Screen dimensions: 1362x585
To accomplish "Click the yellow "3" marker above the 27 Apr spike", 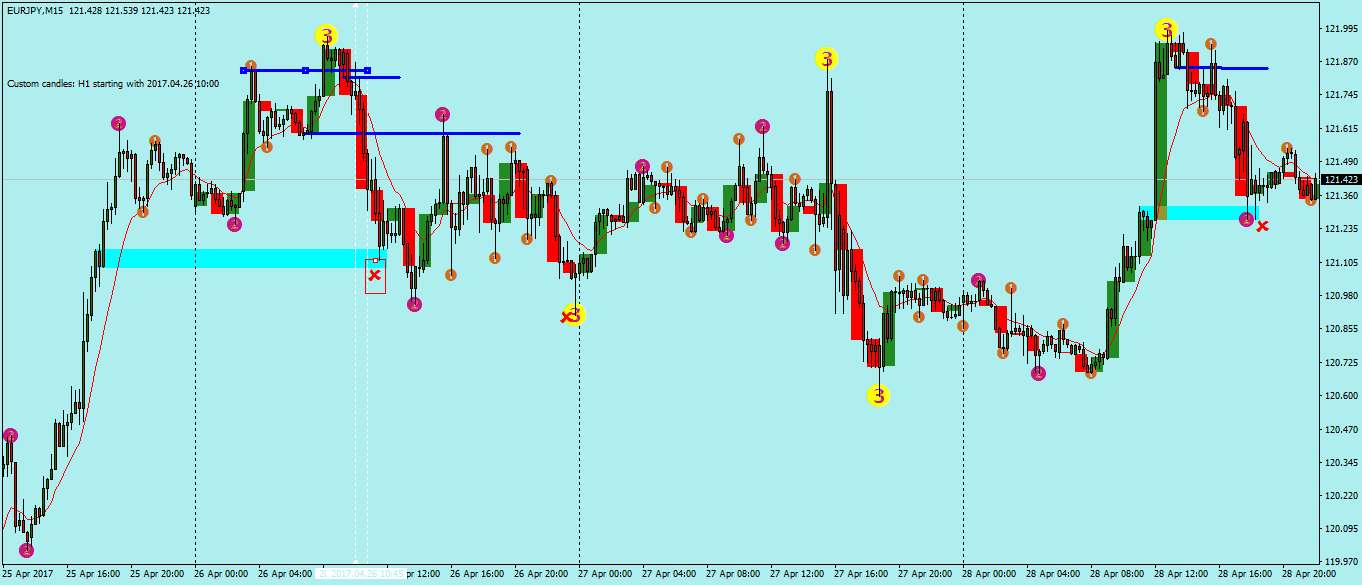I will (826, 60).
